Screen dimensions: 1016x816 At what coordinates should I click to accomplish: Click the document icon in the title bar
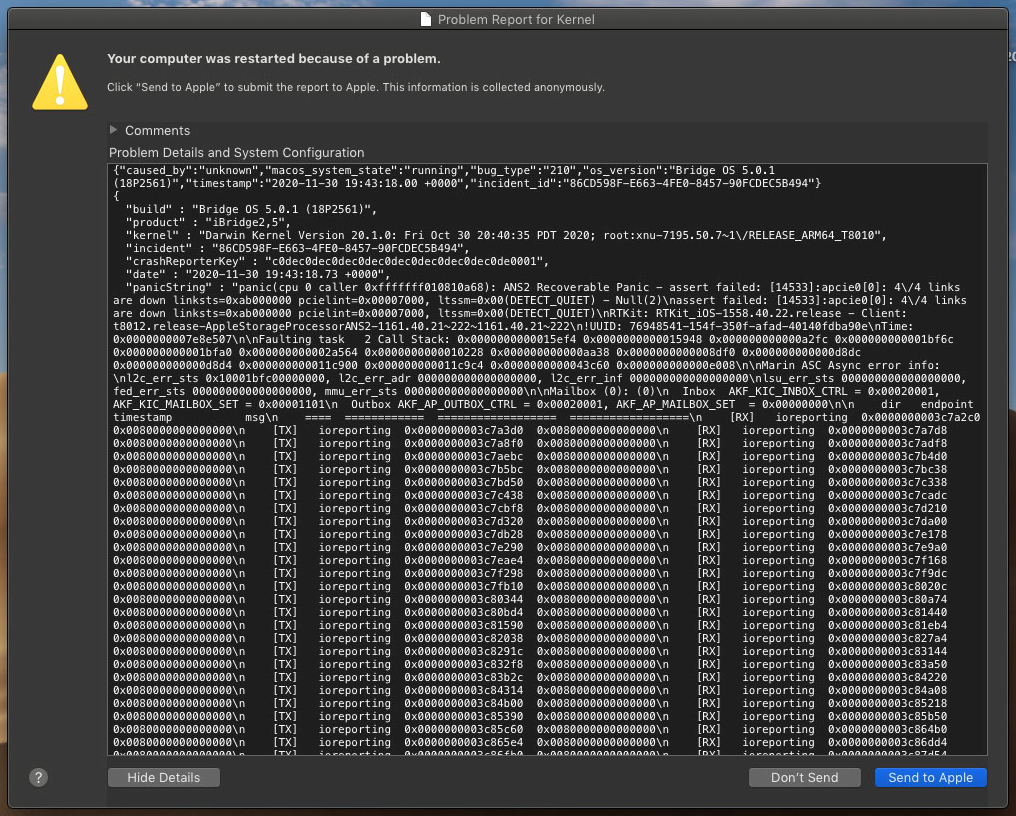click(x=426, y=19)
